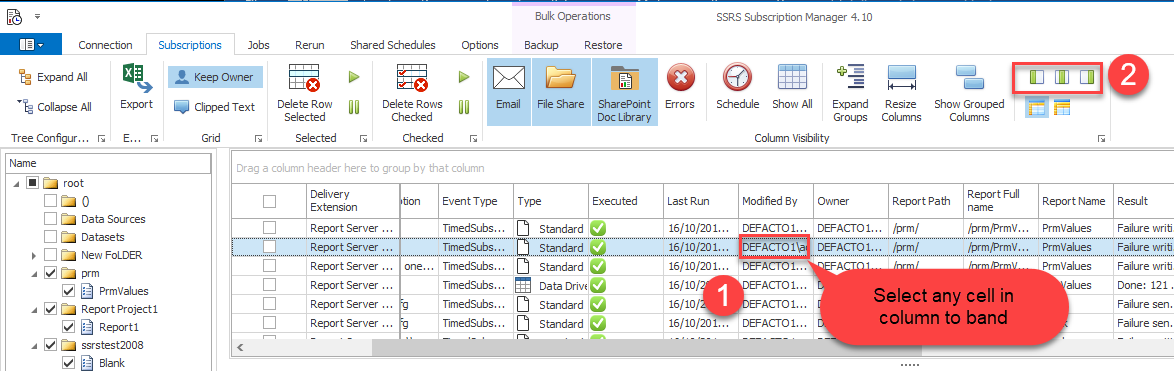1174x371 pixels.
Task: Switch to the Jobs ribbon tab
Action: (x=258, y=45)
